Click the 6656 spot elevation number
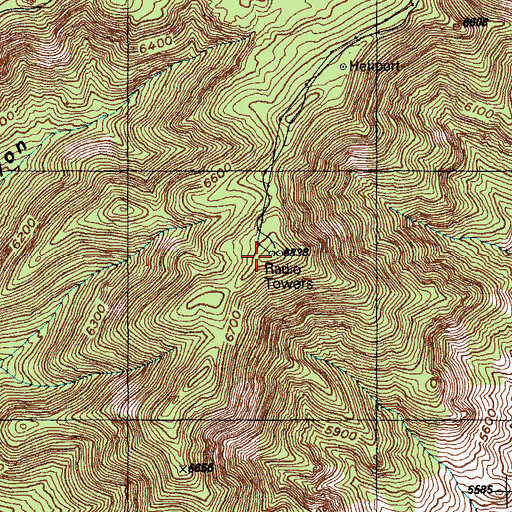 click(201, 468)
